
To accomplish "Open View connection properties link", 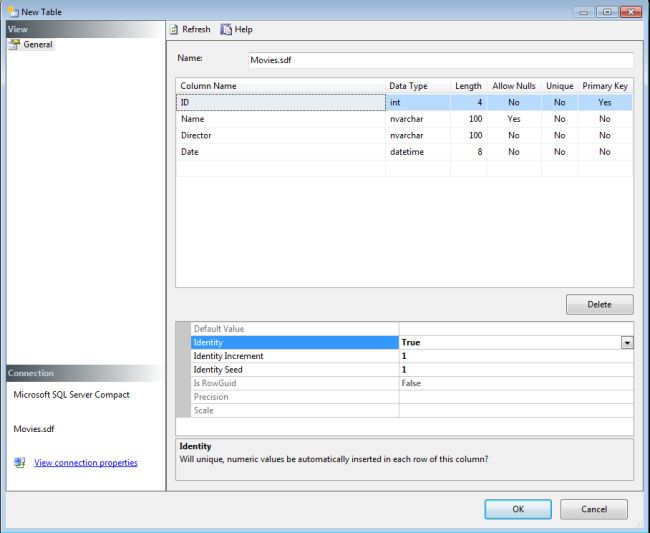I will (86, 463).
